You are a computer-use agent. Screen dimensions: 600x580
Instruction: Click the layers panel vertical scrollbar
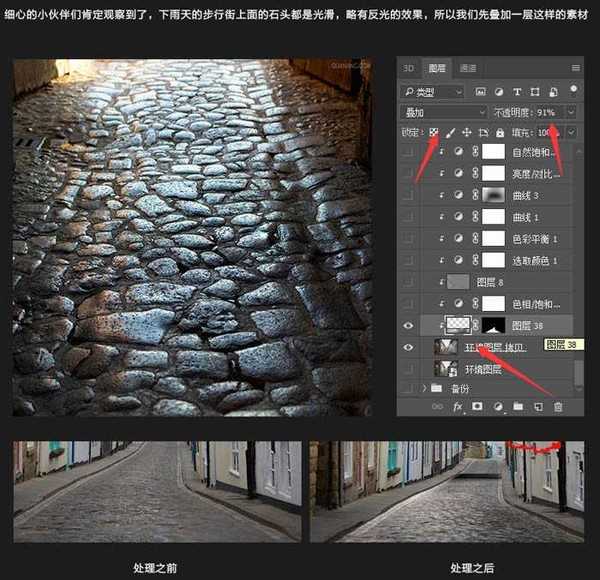(x=578, y=370)
